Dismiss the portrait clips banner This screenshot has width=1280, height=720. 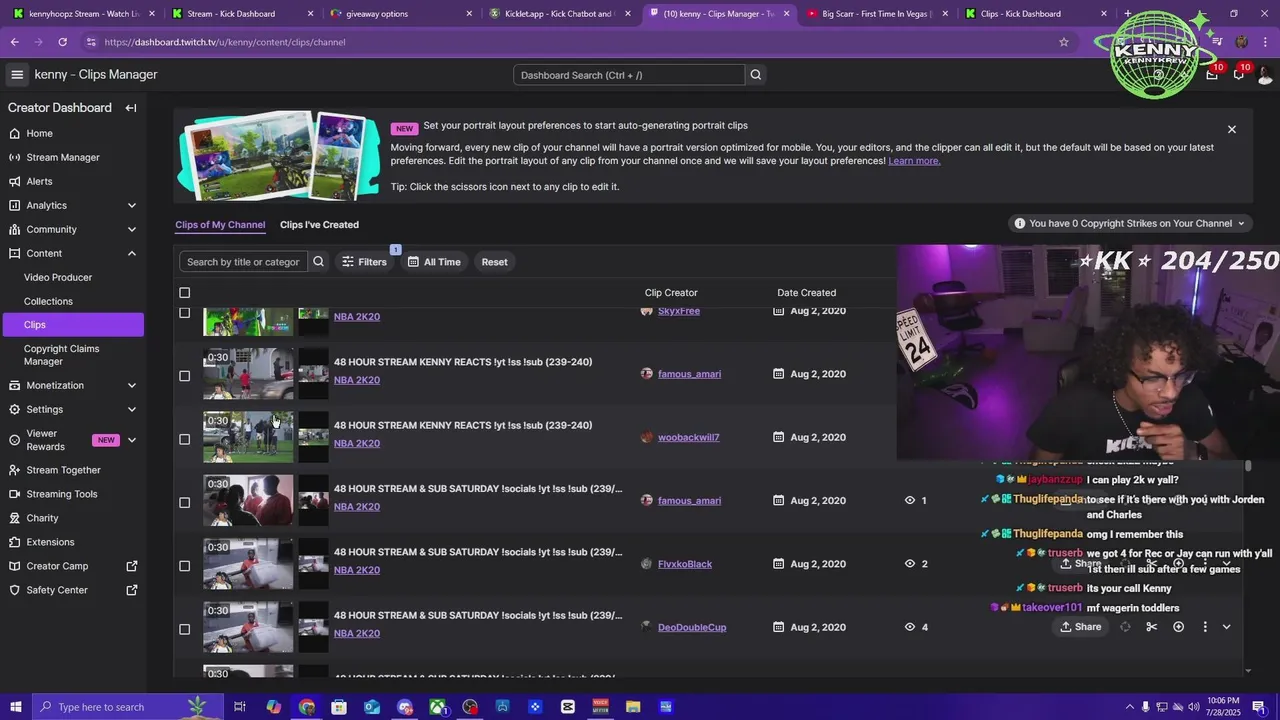1232,129
